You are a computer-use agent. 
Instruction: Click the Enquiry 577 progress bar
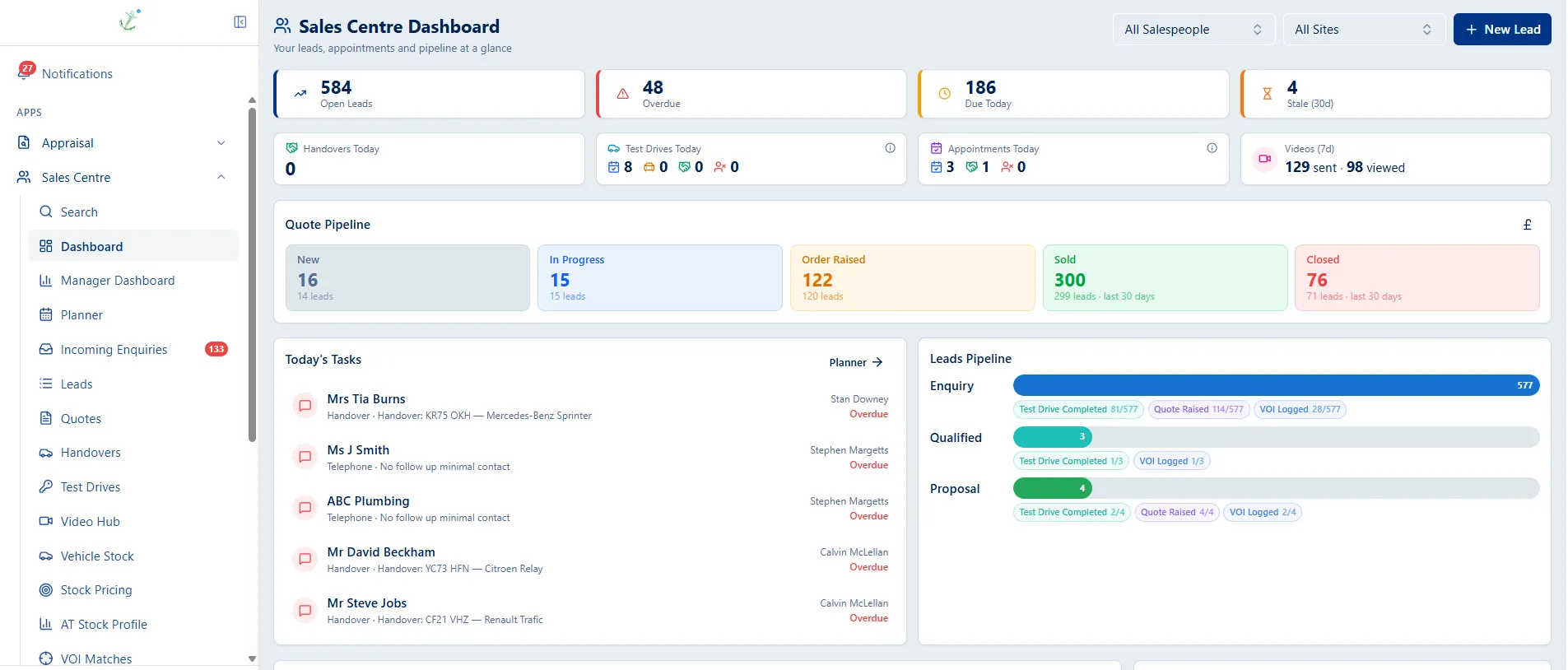(x=1276, y=385)
